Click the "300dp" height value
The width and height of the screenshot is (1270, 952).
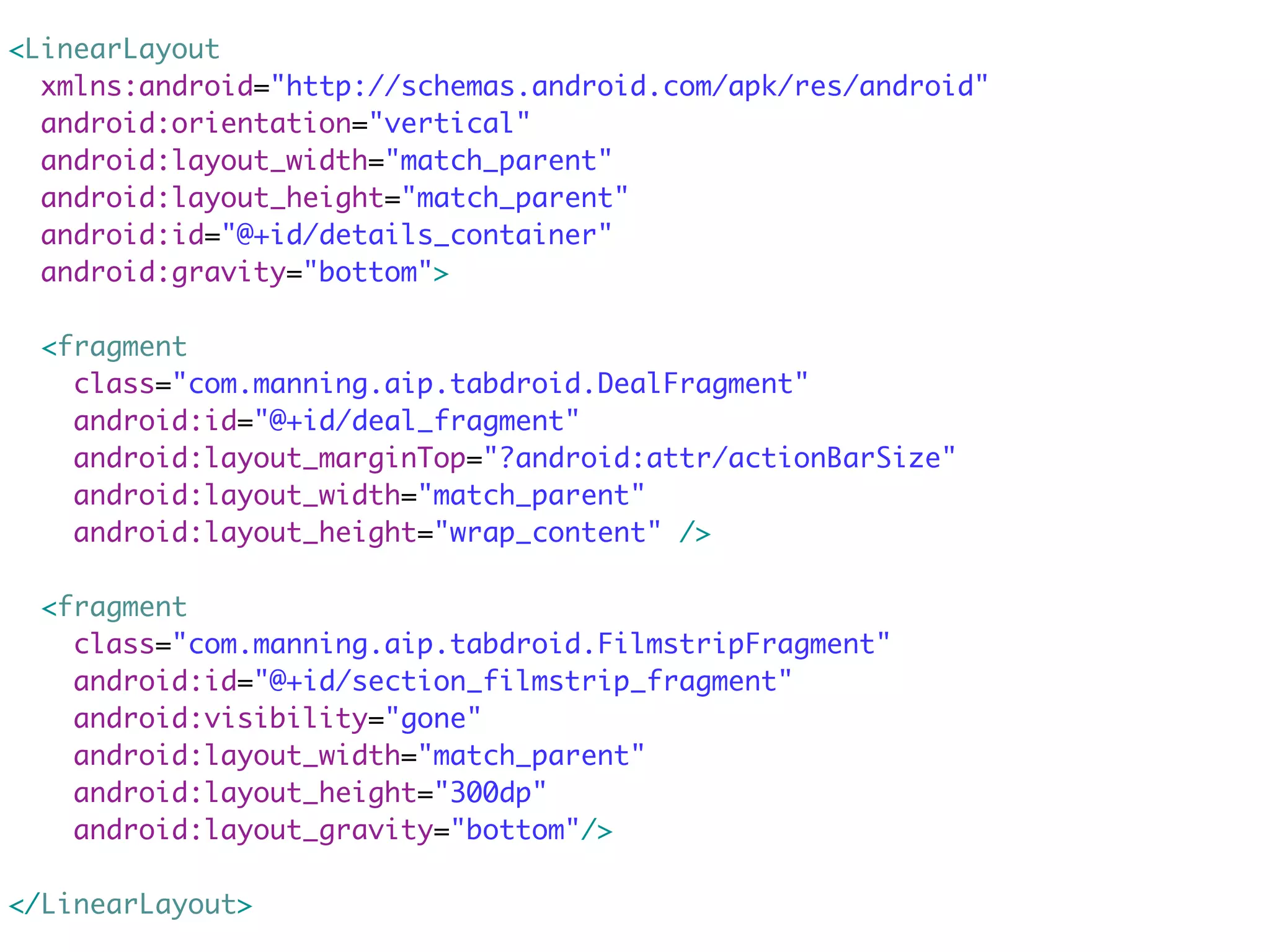491,793
